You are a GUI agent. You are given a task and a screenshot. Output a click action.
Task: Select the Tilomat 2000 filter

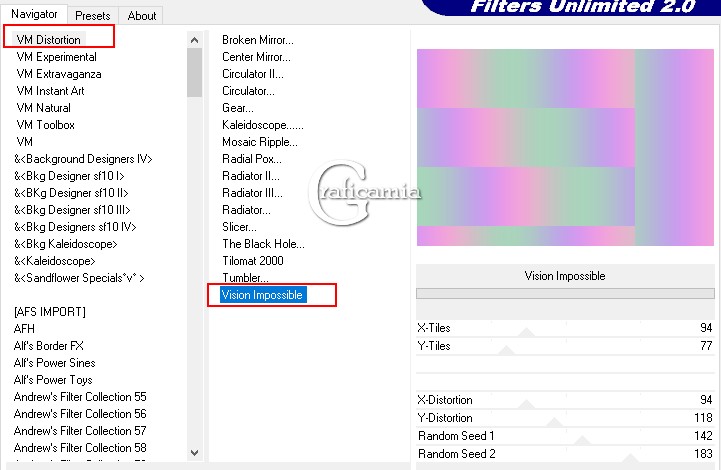tap(252, 261)
